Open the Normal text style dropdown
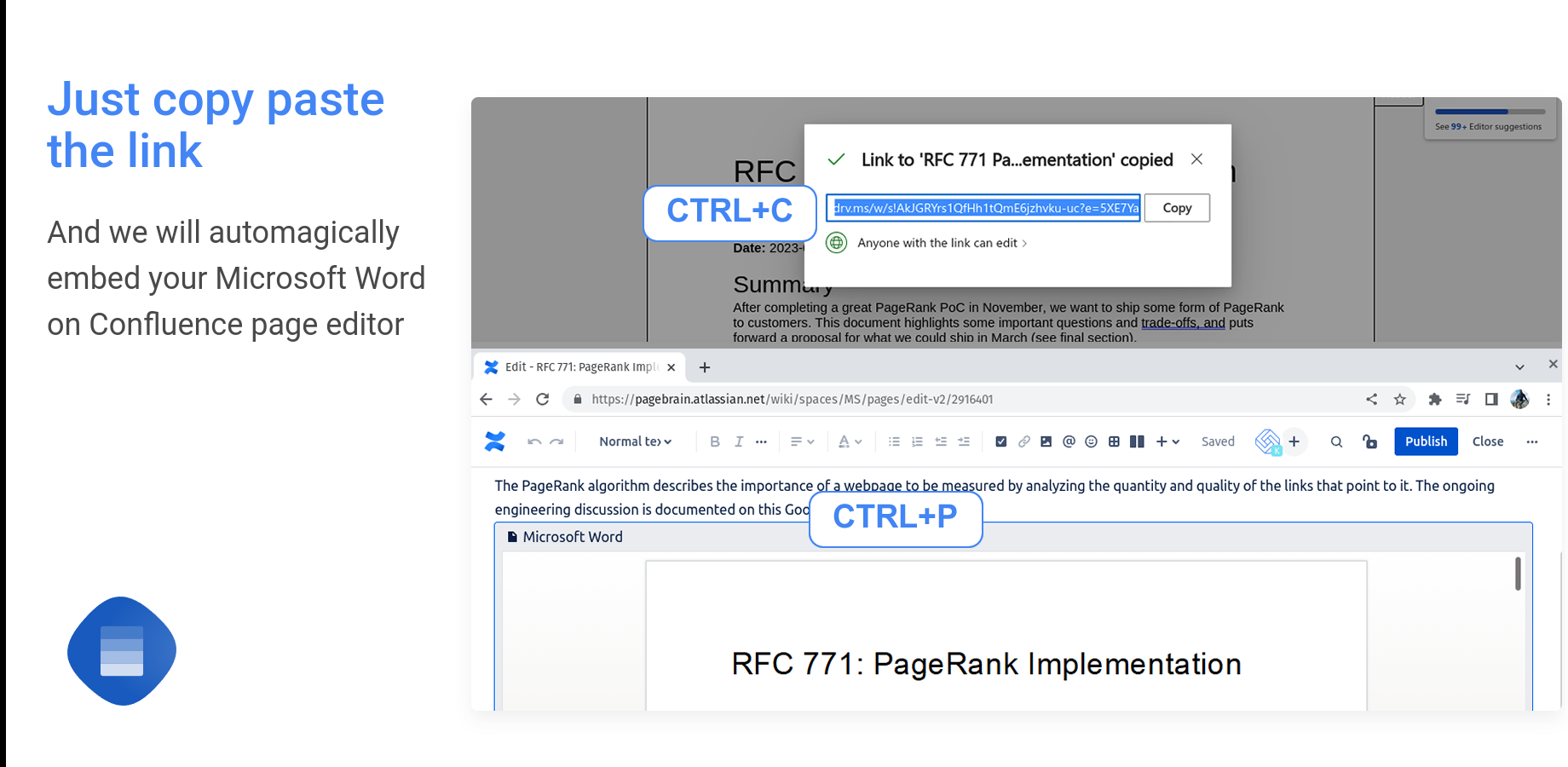The width and height of the screenshot is (1568, 767). [636, 441]
